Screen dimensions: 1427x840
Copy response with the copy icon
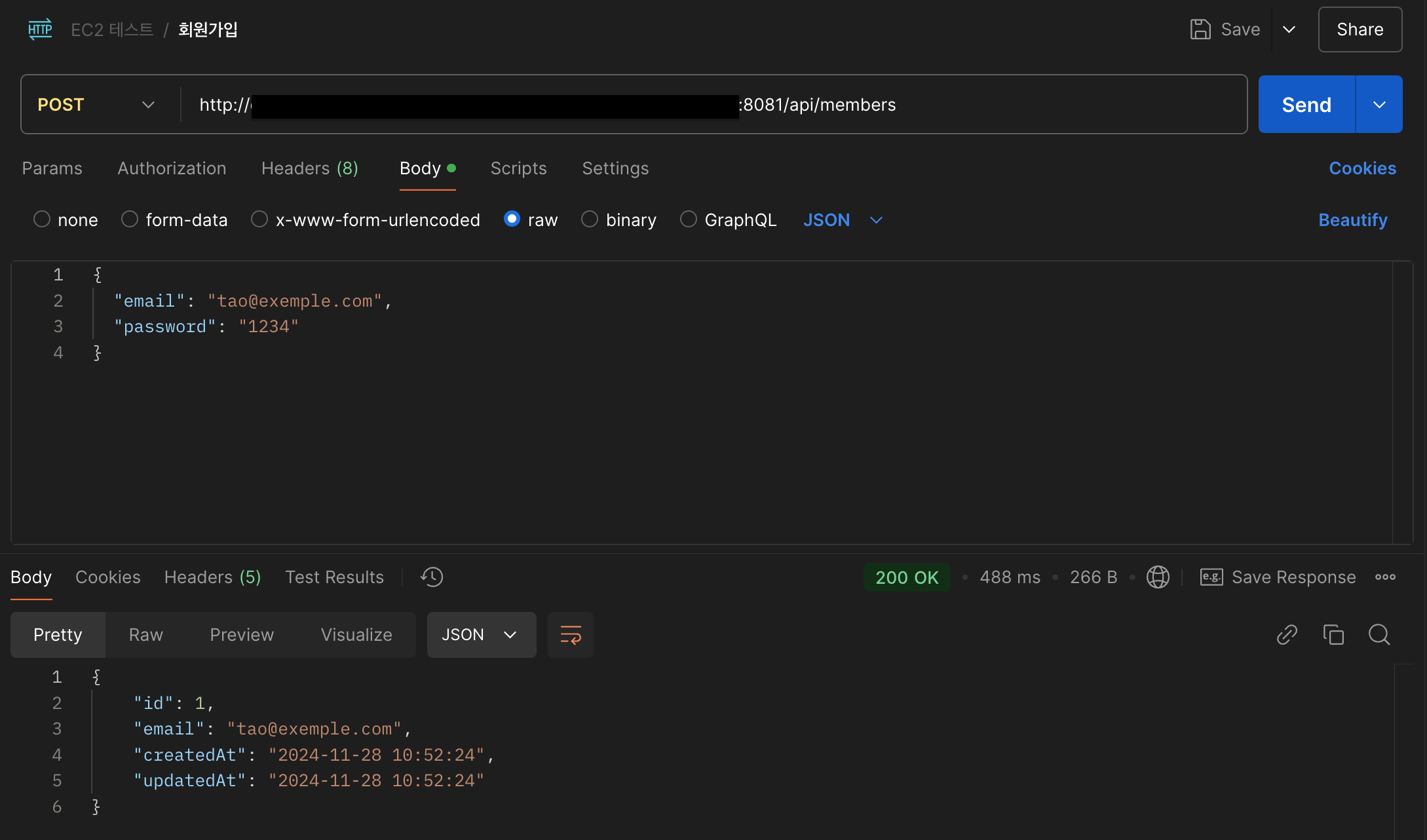click(1333, 635)
